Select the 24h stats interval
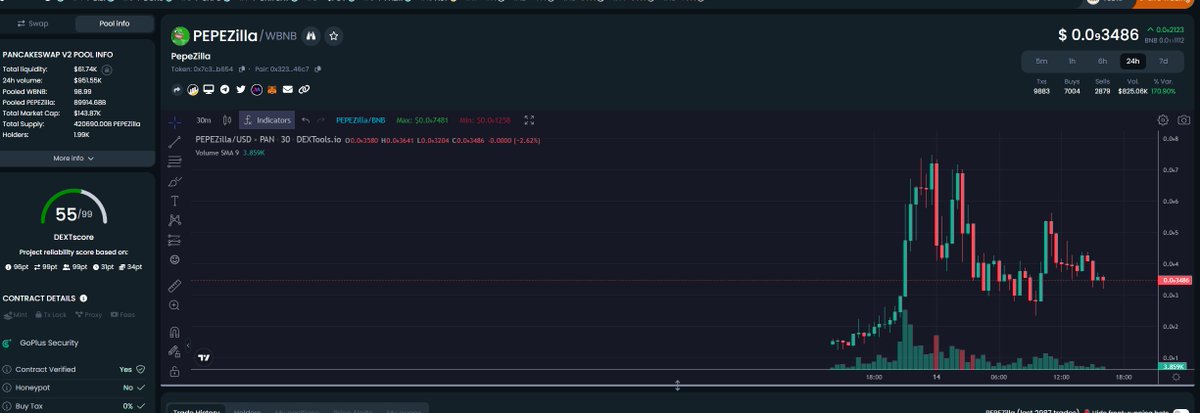The image size is (1200, 413). point(1133,61)
